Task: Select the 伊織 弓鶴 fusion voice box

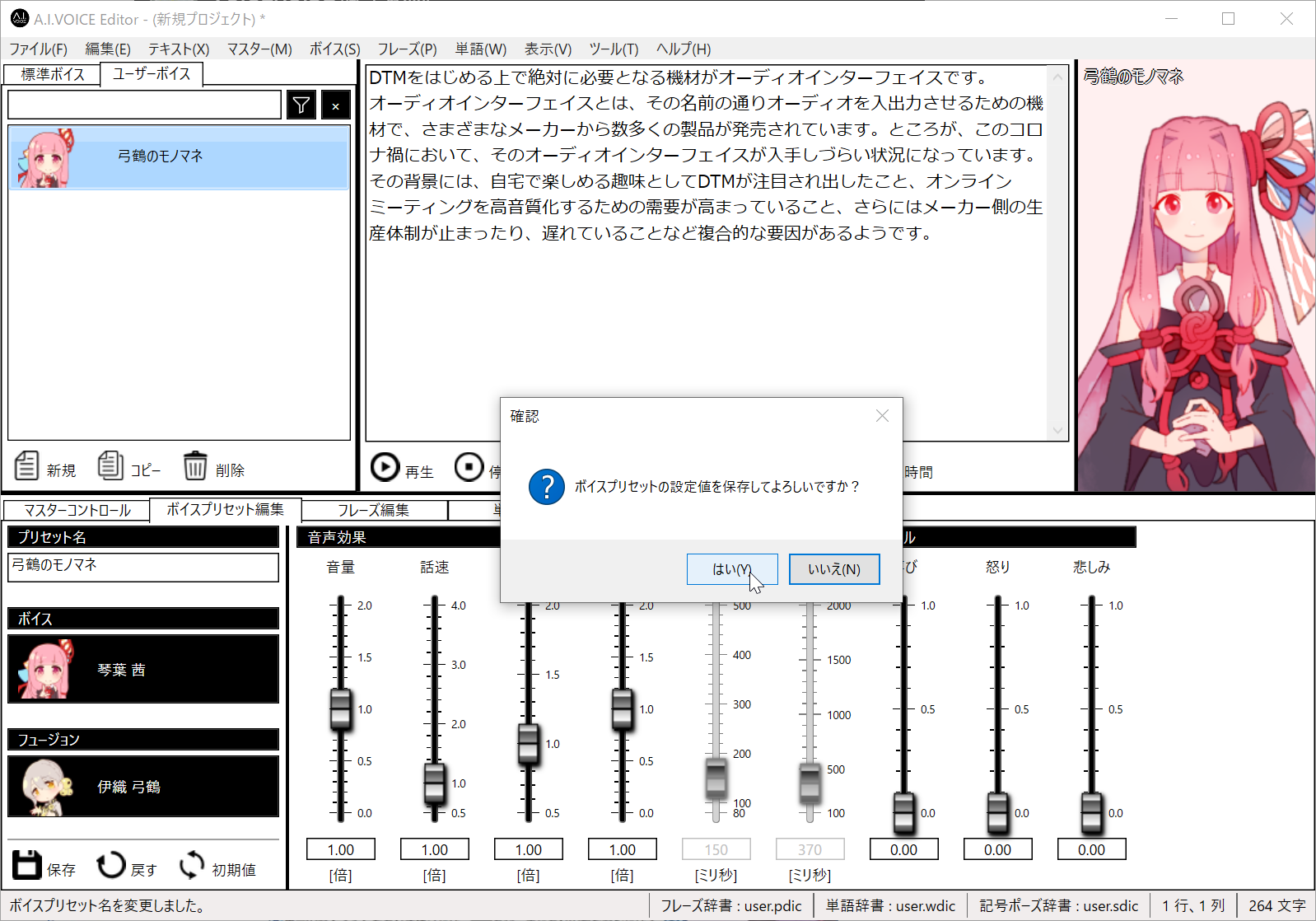Action: point(143,787)
